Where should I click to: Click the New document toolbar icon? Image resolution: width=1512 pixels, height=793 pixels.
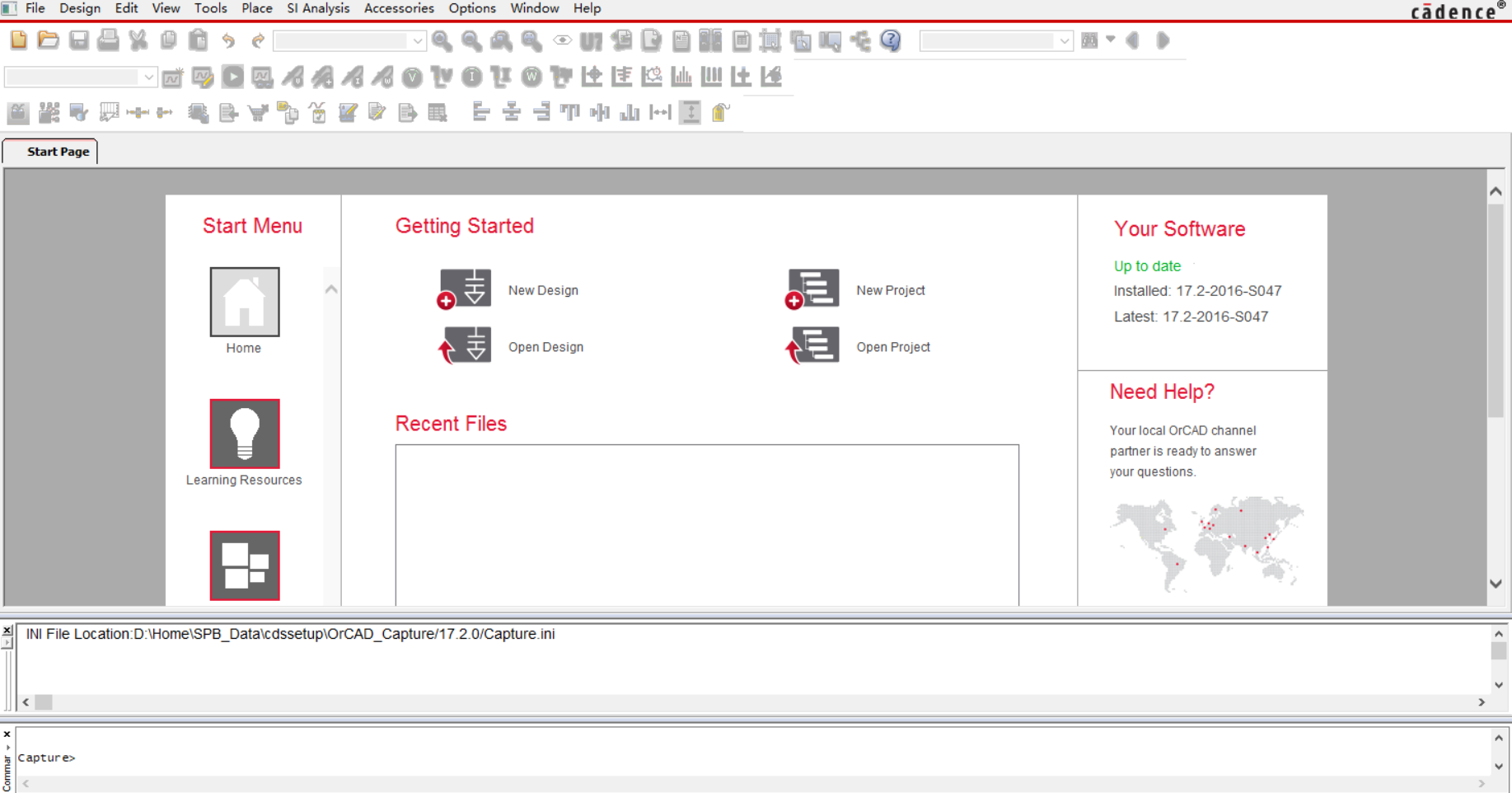click(18, 40)
